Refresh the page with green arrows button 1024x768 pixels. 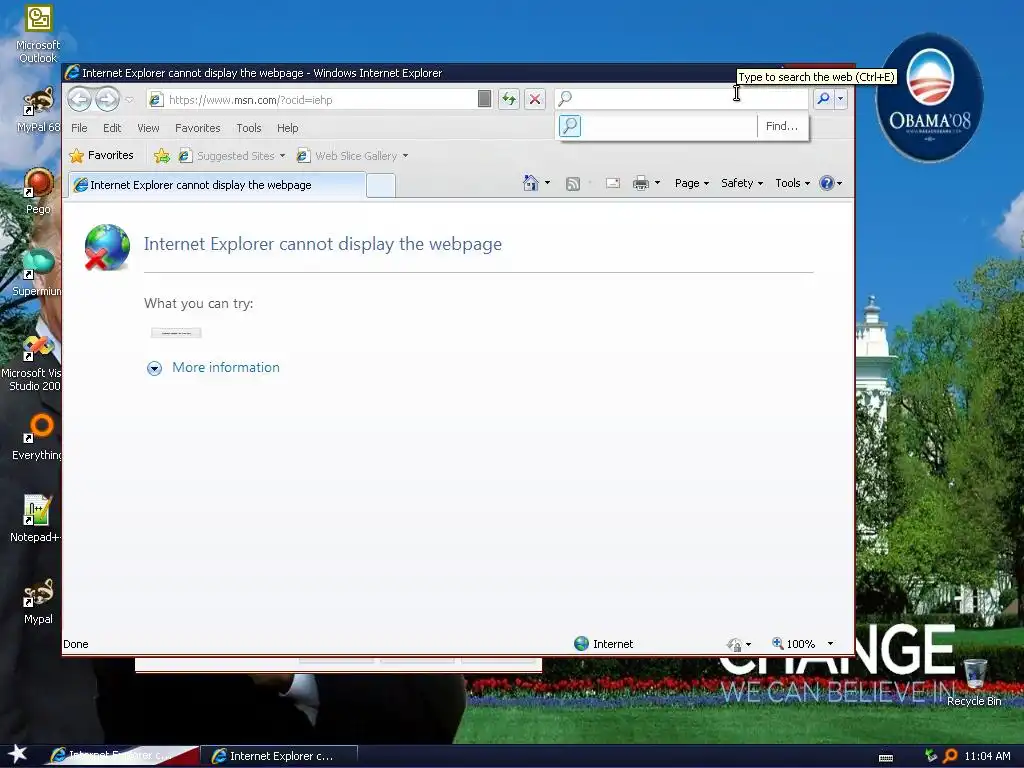click(x=509, y=100)
